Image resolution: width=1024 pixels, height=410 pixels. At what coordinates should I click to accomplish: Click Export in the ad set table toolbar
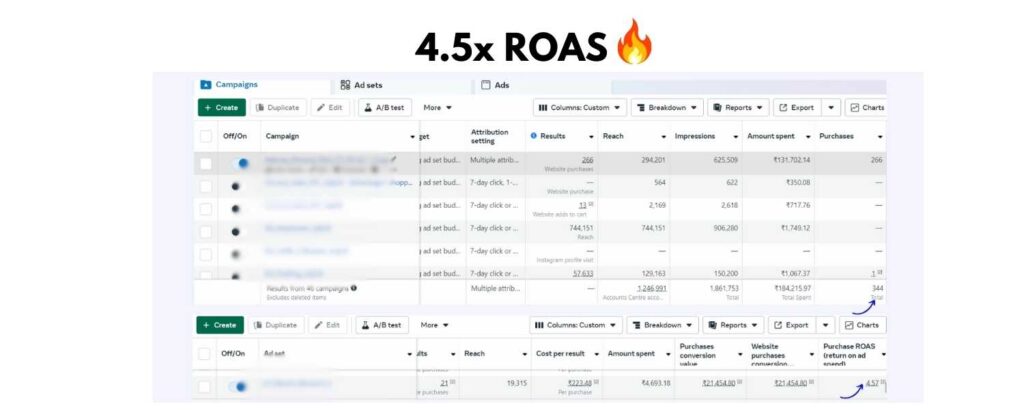pyautogui.click(x=790, y=325)
